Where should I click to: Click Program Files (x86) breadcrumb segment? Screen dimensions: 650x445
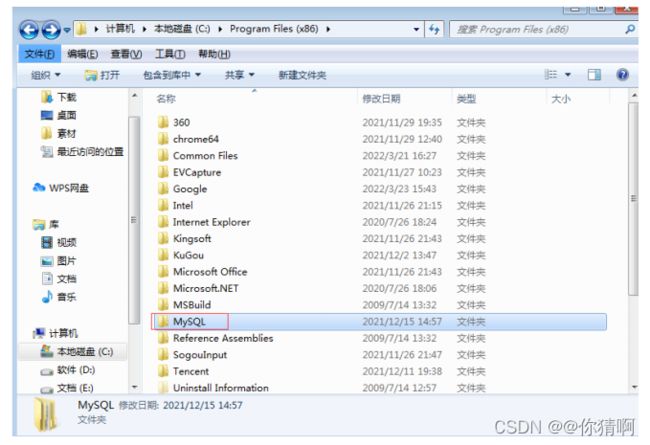[x=274, y=29]
